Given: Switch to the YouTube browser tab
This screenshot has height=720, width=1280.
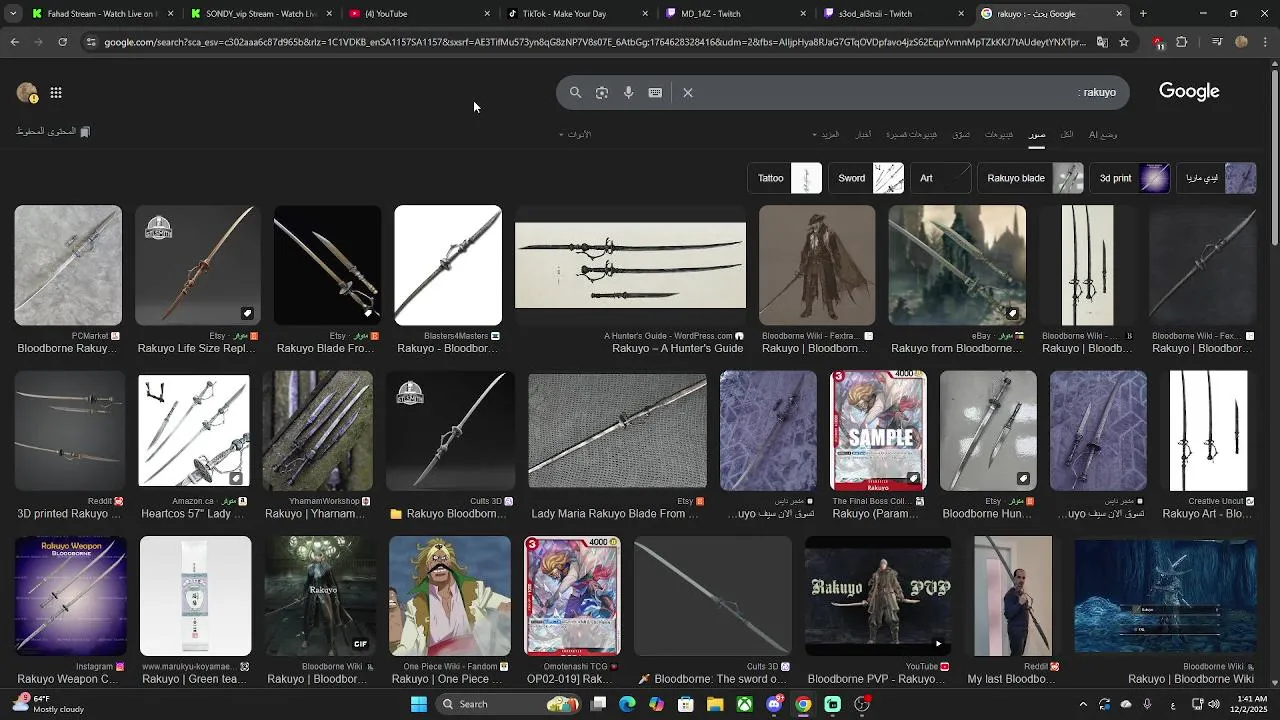Looking at the screenshot, I should 421,14.
